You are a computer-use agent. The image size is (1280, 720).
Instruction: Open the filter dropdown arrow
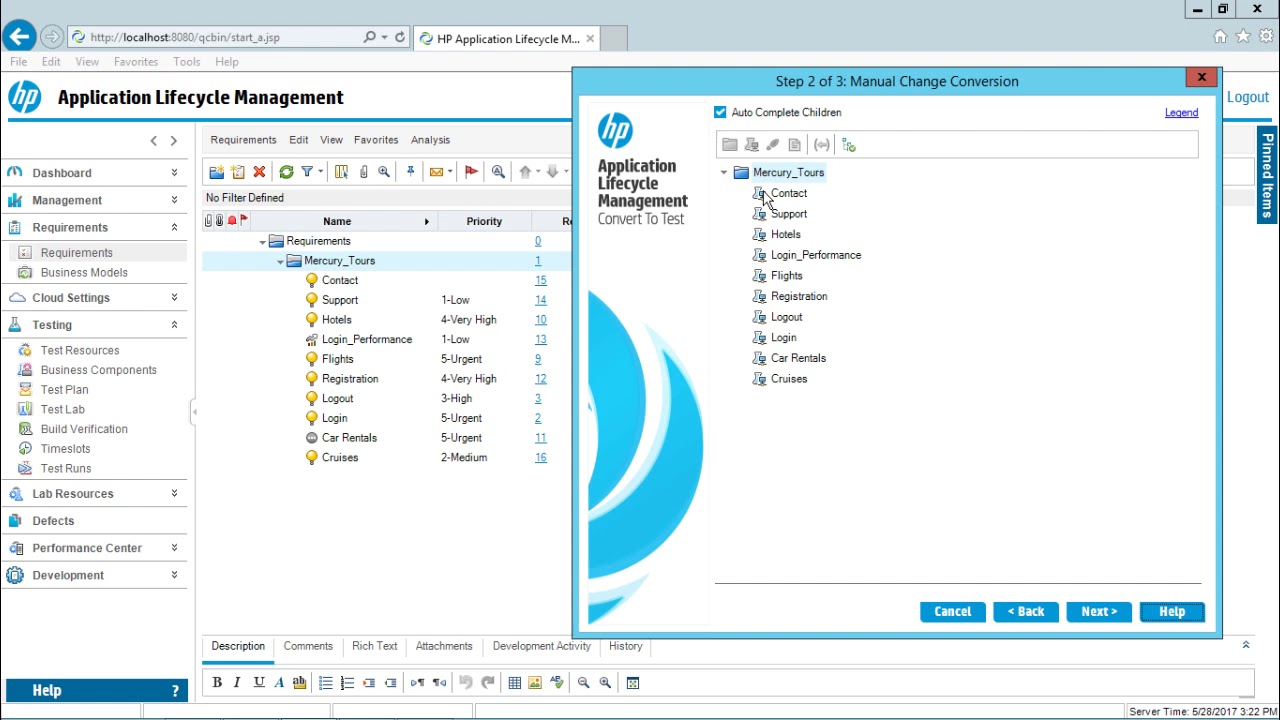(320, 172)
